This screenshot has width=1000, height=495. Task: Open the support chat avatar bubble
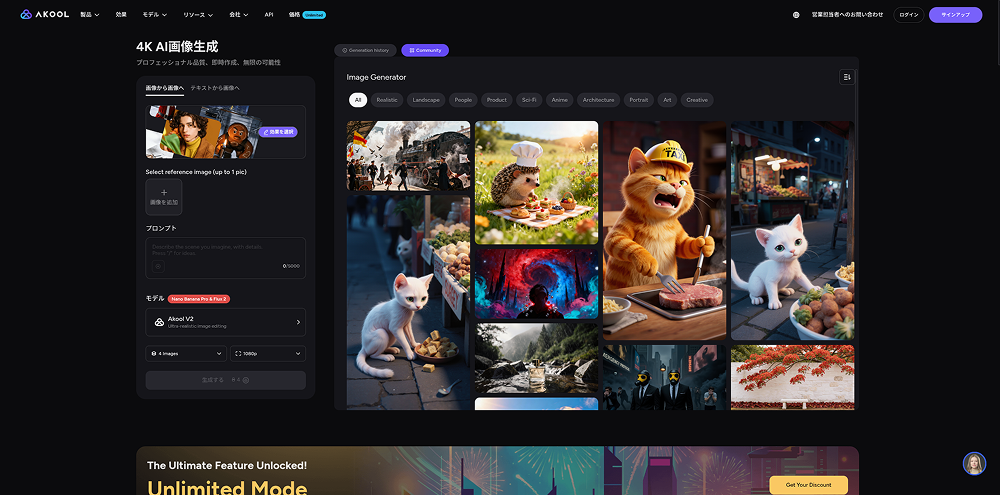[x=974, y=463]
